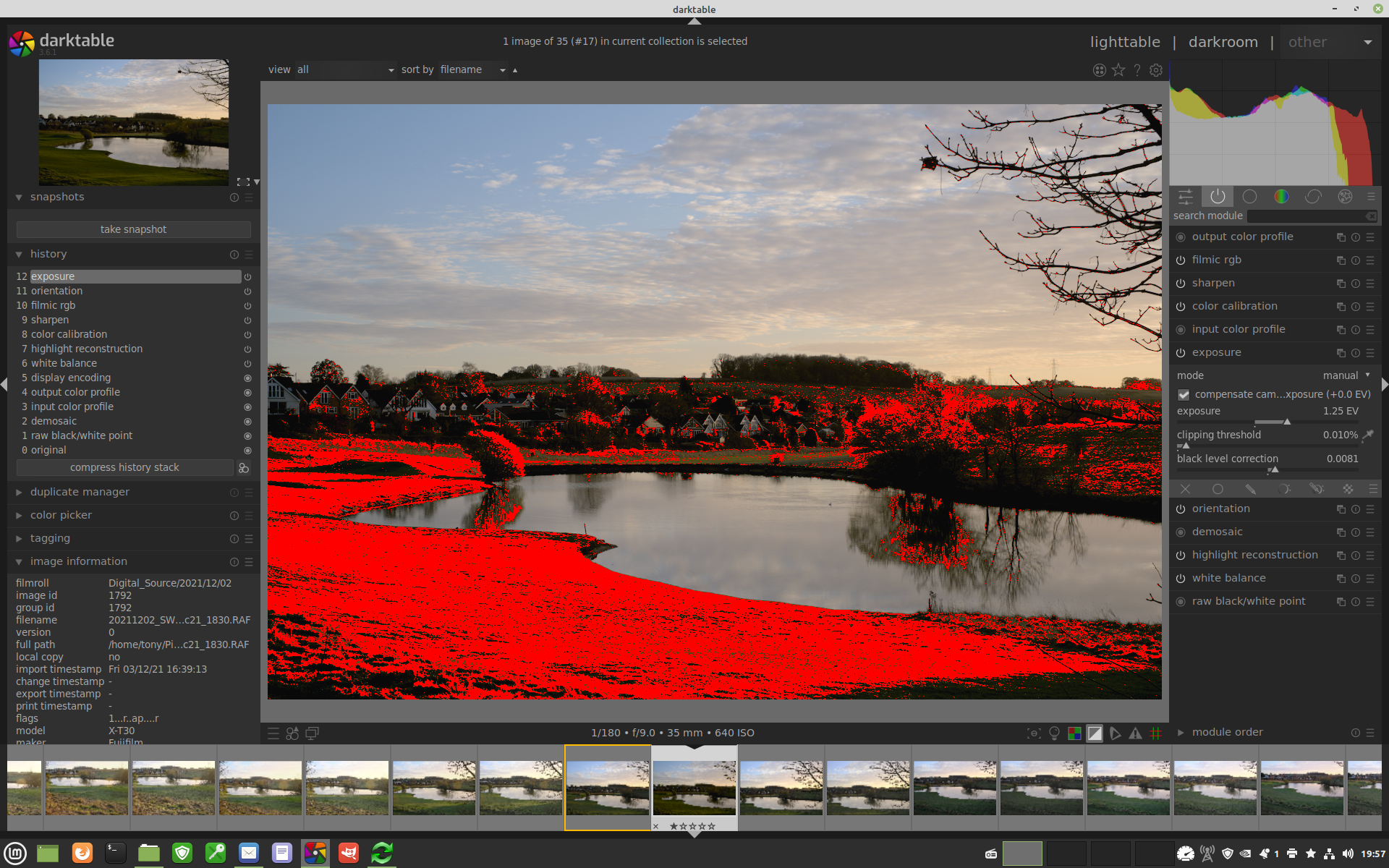The width and height of the screenshot is (1389, 868).
Task: Disable sharpen module power button
Action: pos(1181,284)
